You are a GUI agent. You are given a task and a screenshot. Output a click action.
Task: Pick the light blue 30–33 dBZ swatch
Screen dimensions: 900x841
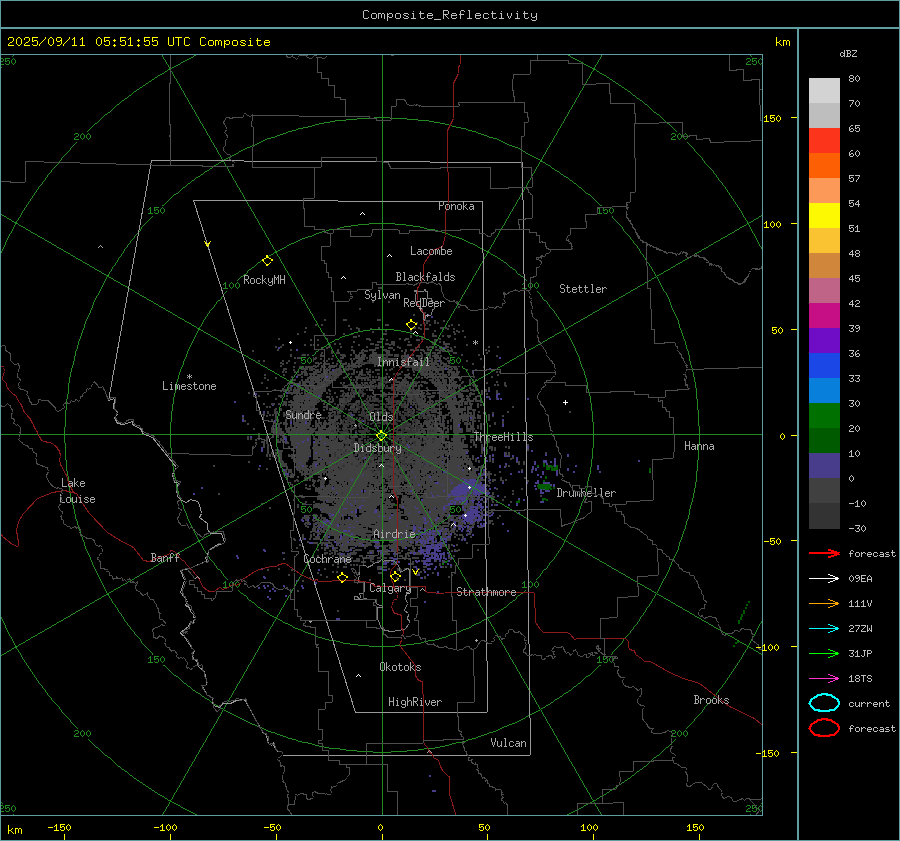pos(824,391)
